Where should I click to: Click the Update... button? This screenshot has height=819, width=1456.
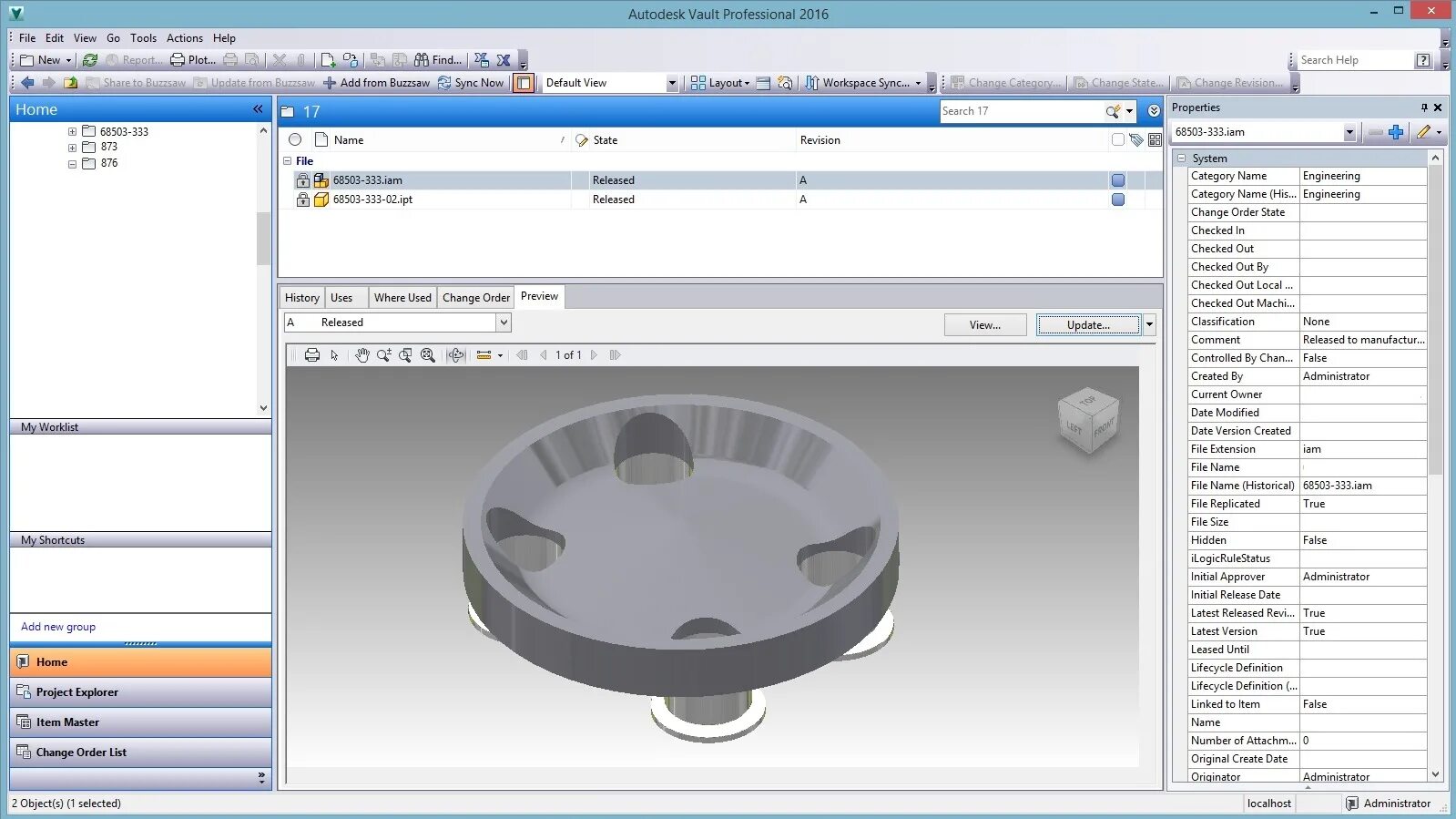click(x=1088, y=324)
